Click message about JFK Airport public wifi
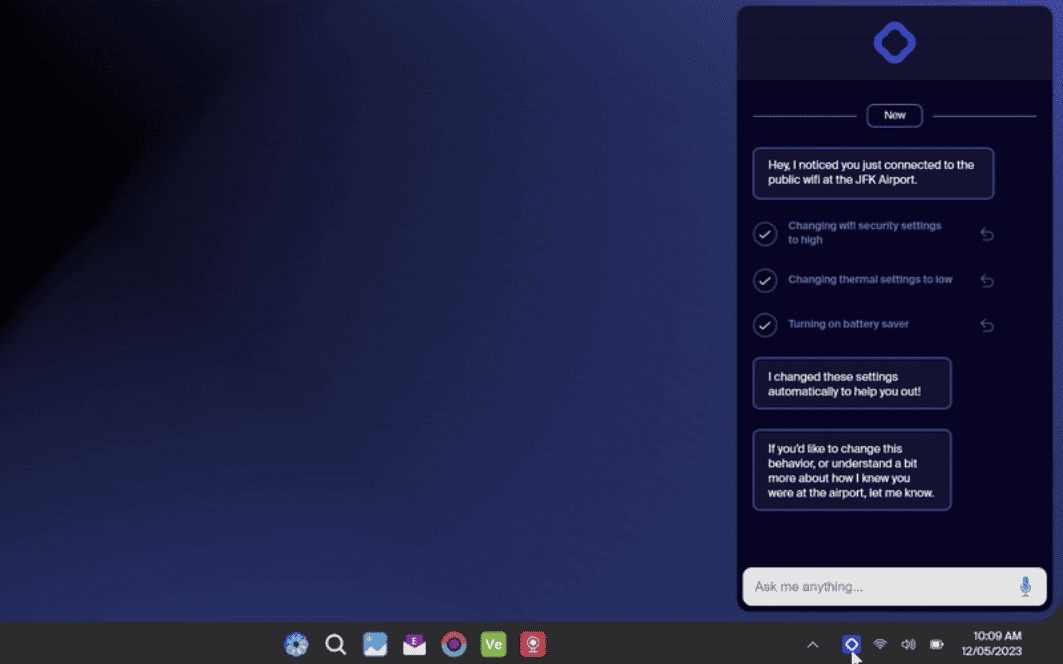1063x664 pixels. 873,173
